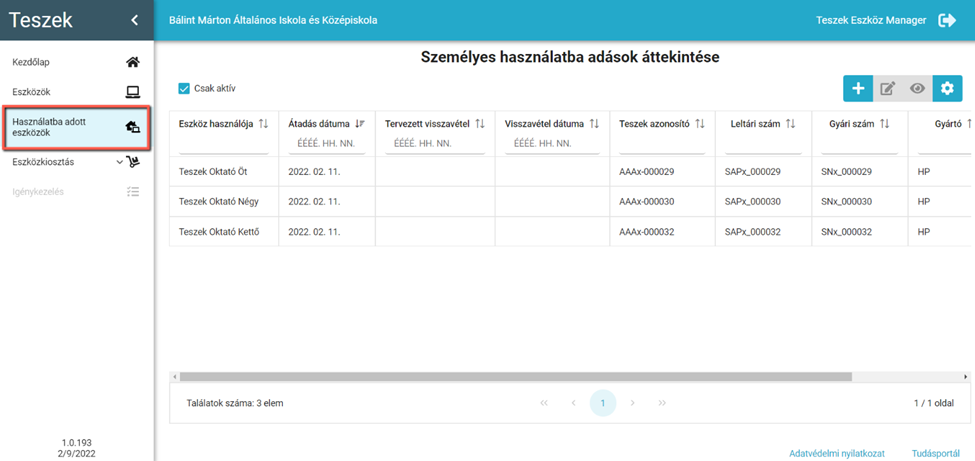The height and width of the screenshot is (461, 975).
Task: Collapse the Teszek sidebar with the chevron
Action: (x=134, y=21)
